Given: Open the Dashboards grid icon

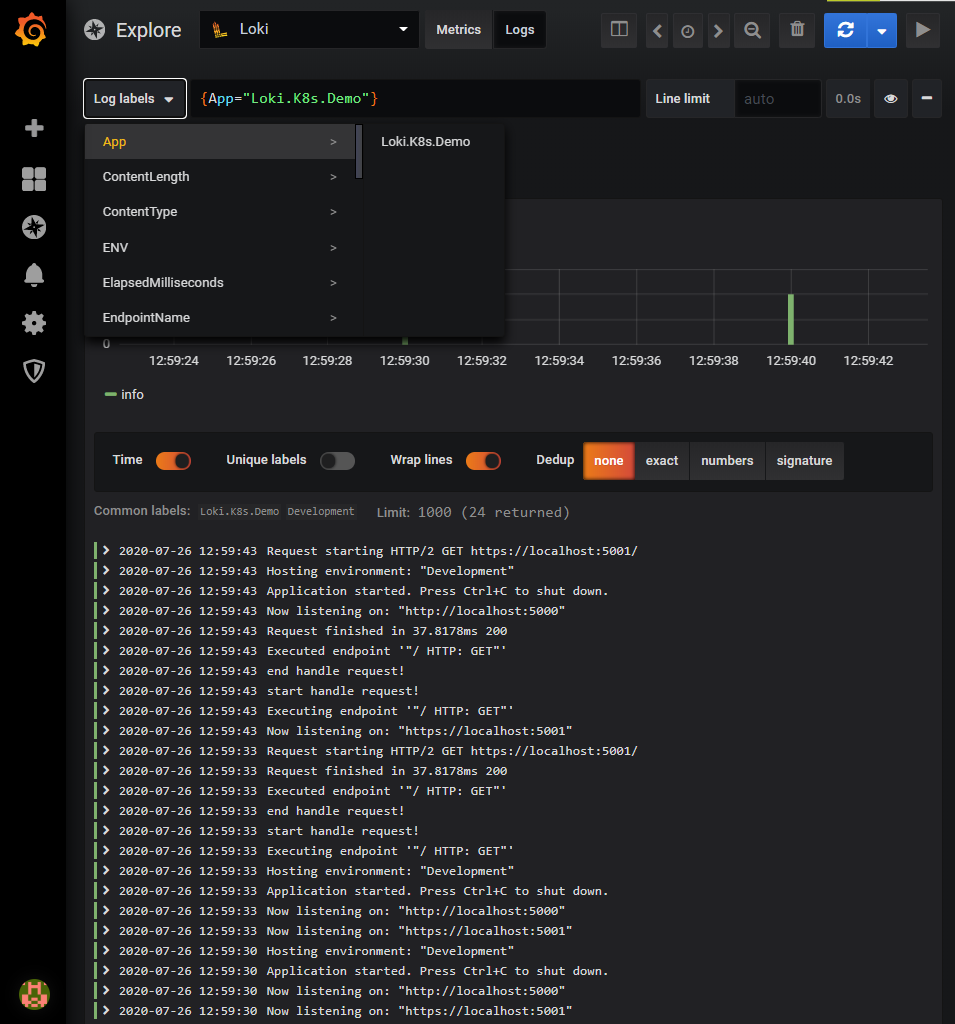Looking at the screenshot, I should pyautogui.click(x=34, y=179).
